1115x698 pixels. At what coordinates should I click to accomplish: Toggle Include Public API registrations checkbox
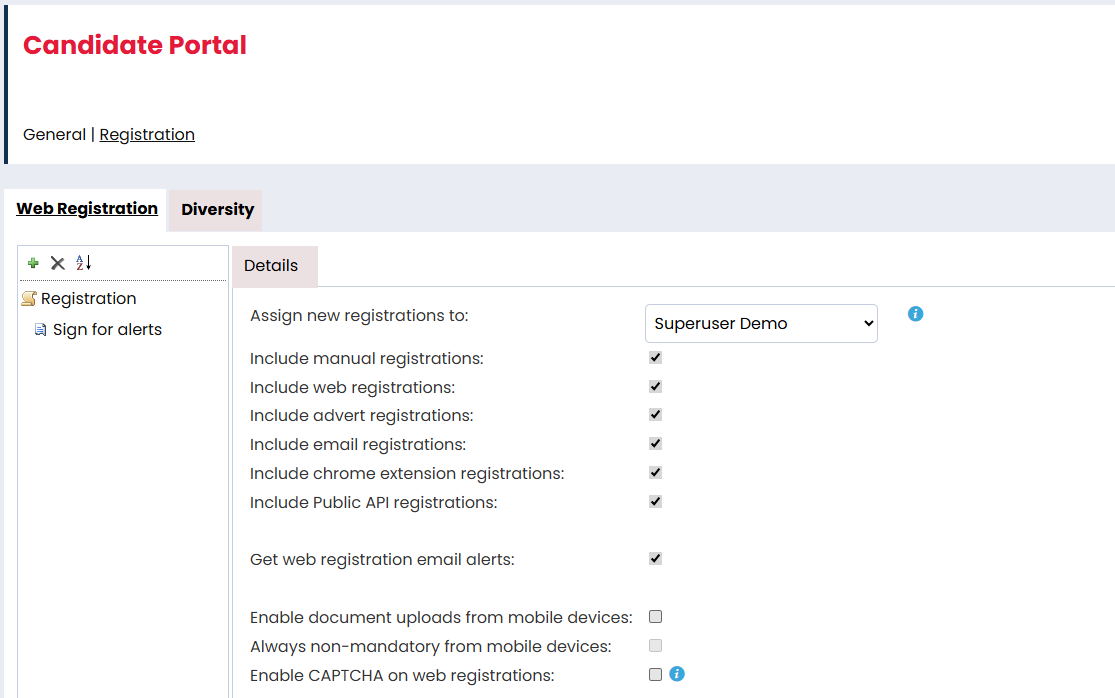tap(655, 501)
